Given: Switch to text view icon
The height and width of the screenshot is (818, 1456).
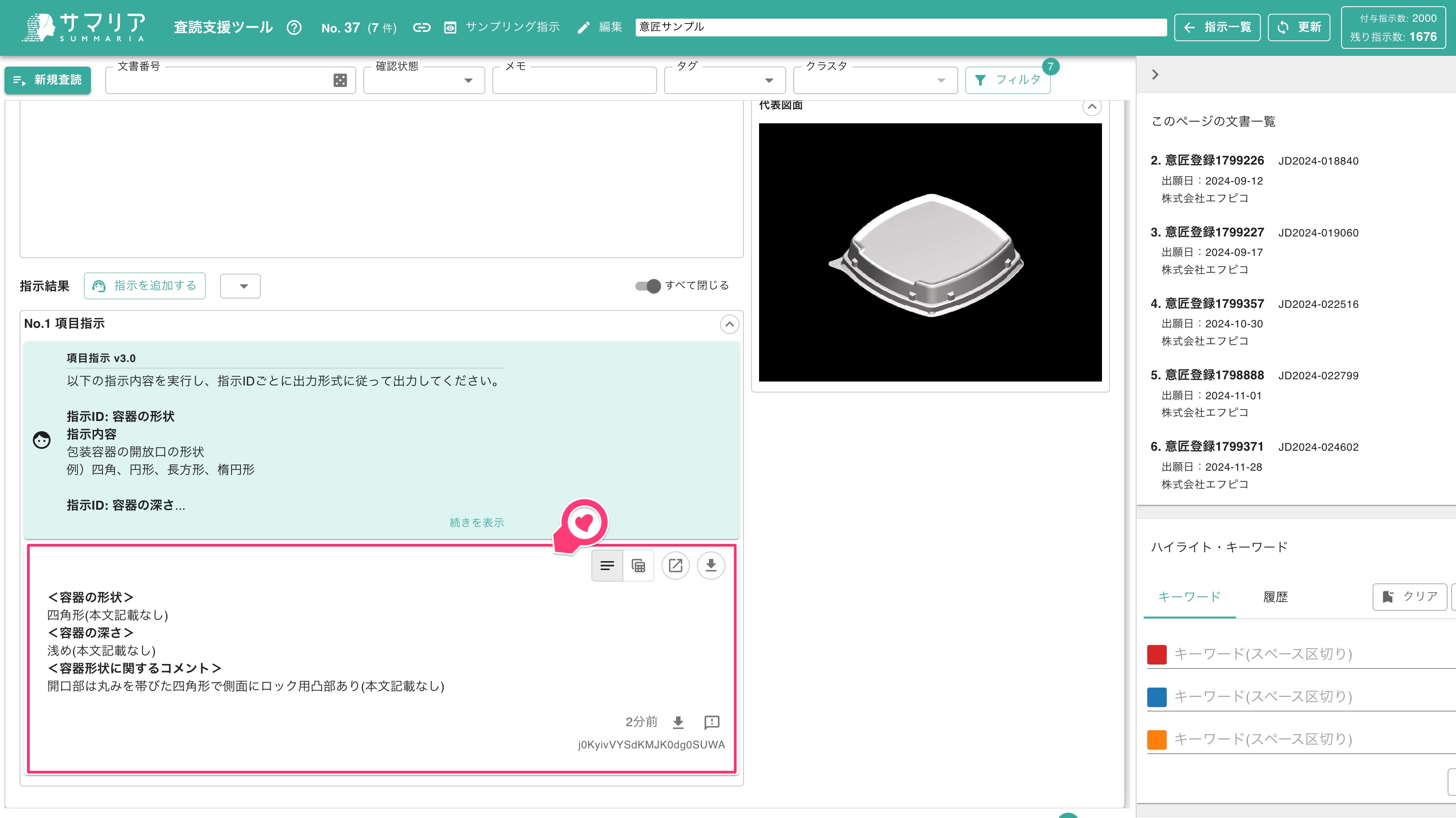Looking at the screenshot, I should tap(607, 565).
